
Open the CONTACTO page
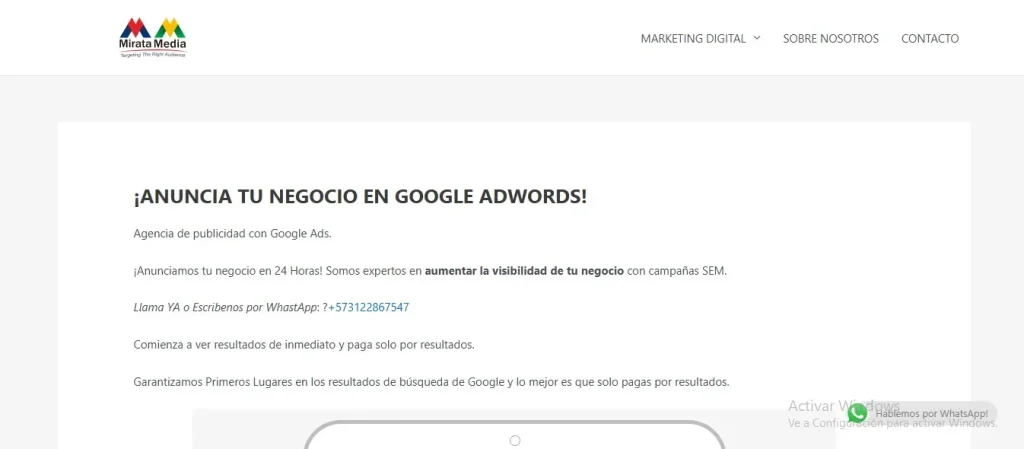[x=930, y=39]
